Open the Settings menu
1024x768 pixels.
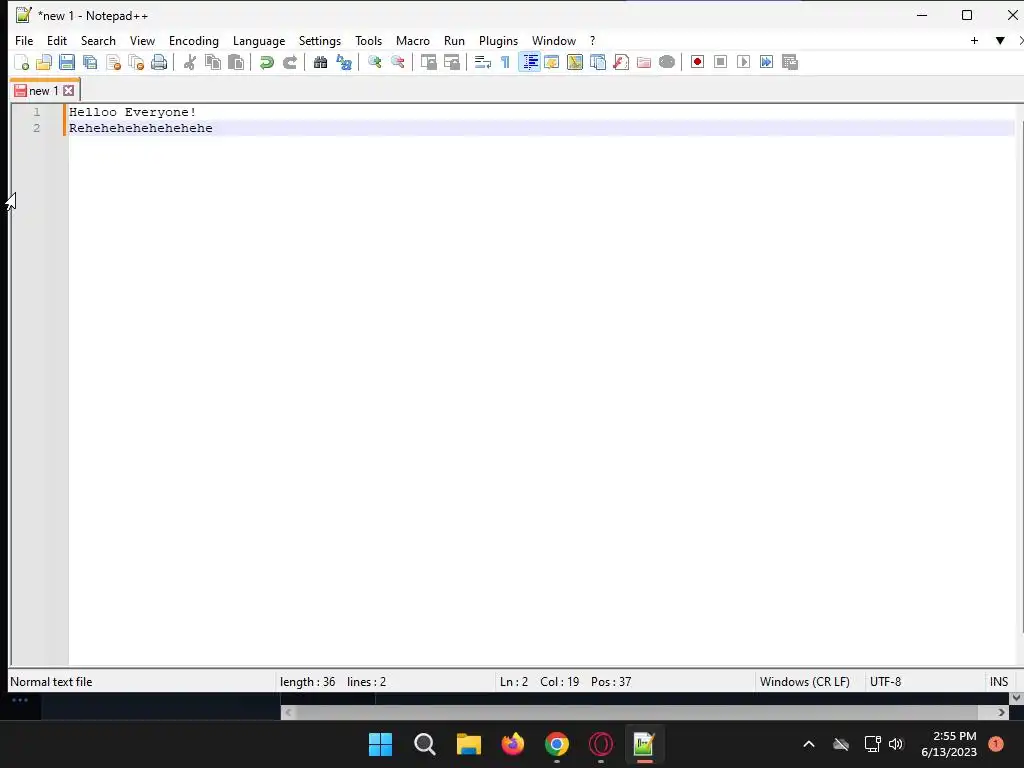[x=320, y=40]
